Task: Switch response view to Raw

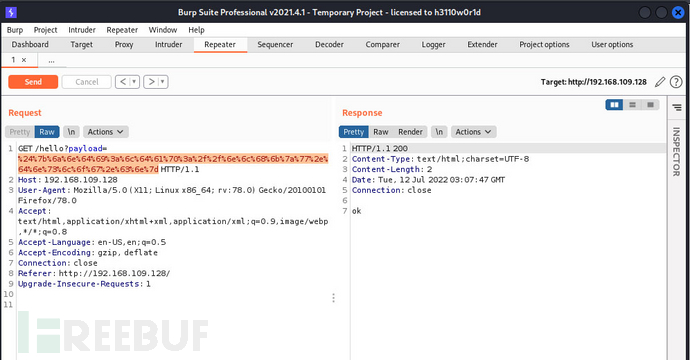Action: (381, 132)
